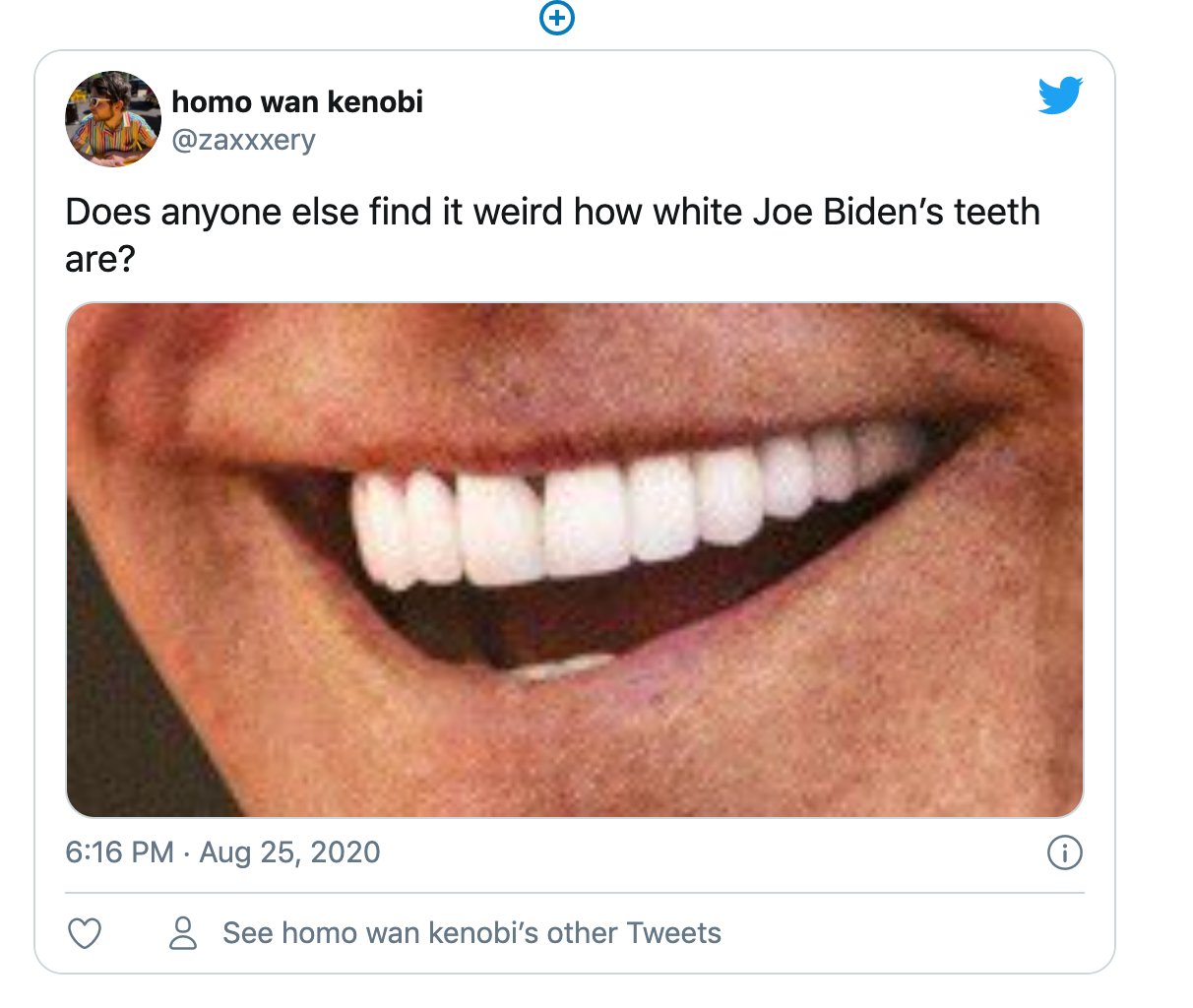Click the word "are?" in tweet text
Viewport: 1193px width, 1008px height.
[x=99, y=259]
